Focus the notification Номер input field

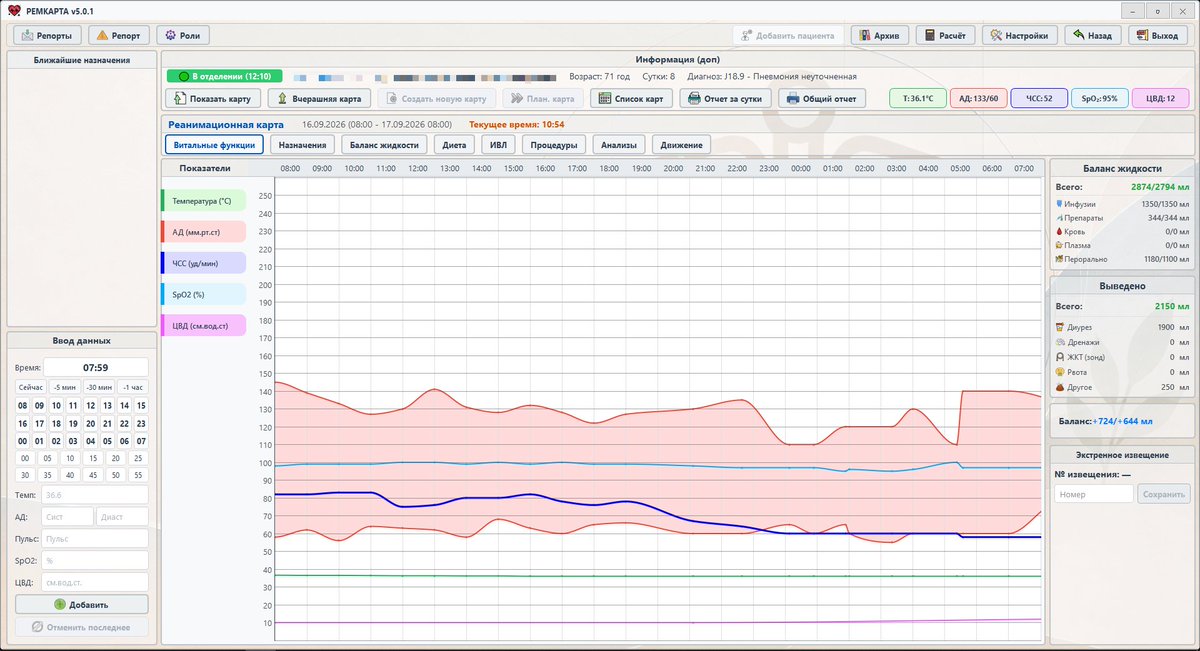click(x=1094, y=494)
